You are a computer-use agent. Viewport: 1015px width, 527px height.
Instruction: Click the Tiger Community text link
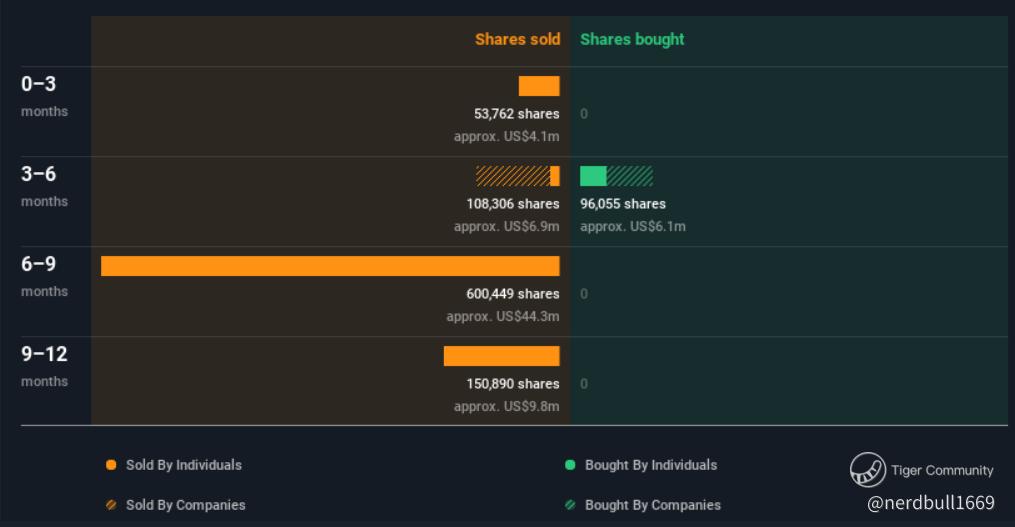(941, 470)
